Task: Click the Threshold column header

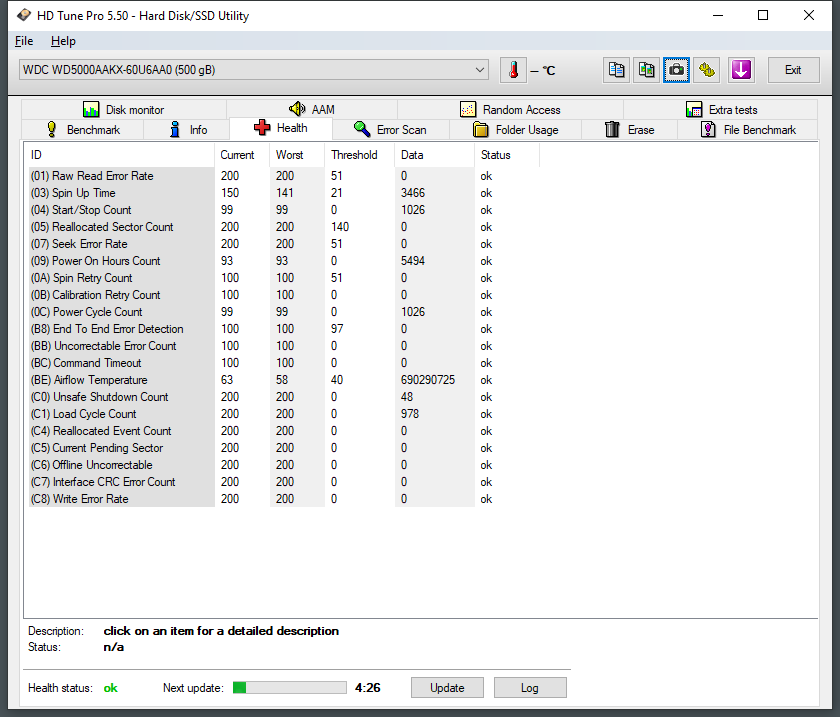Action: [355, 155]
